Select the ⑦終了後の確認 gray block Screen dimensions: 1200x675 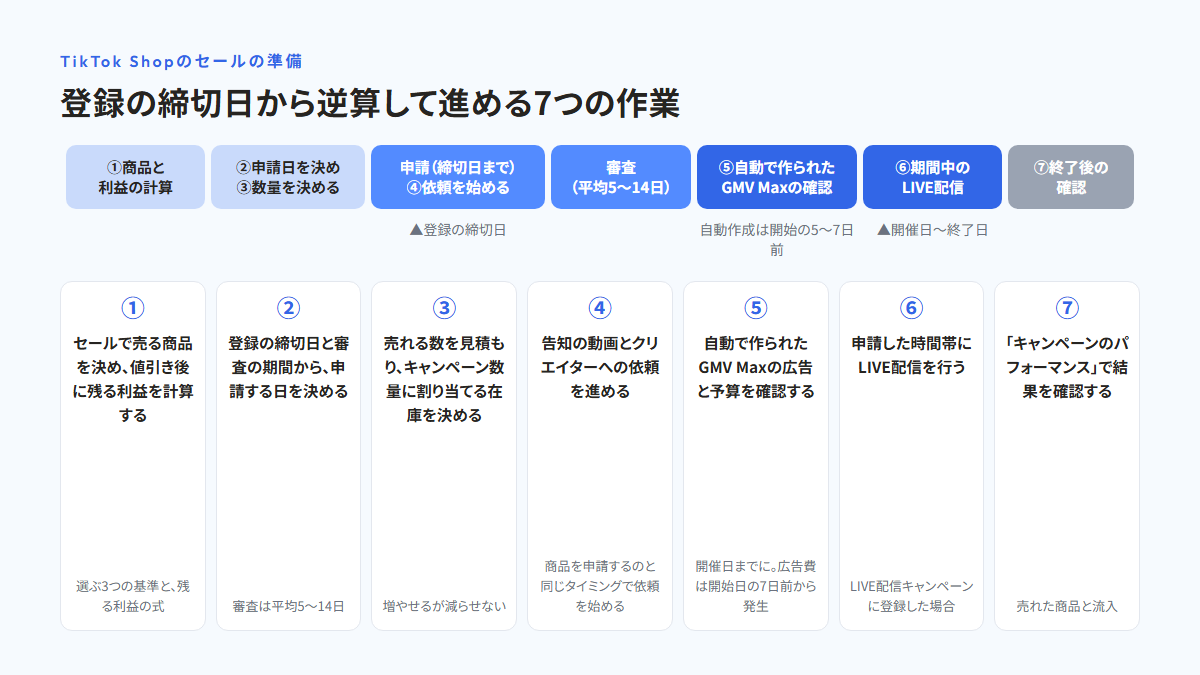click(x=1071, y=177)
